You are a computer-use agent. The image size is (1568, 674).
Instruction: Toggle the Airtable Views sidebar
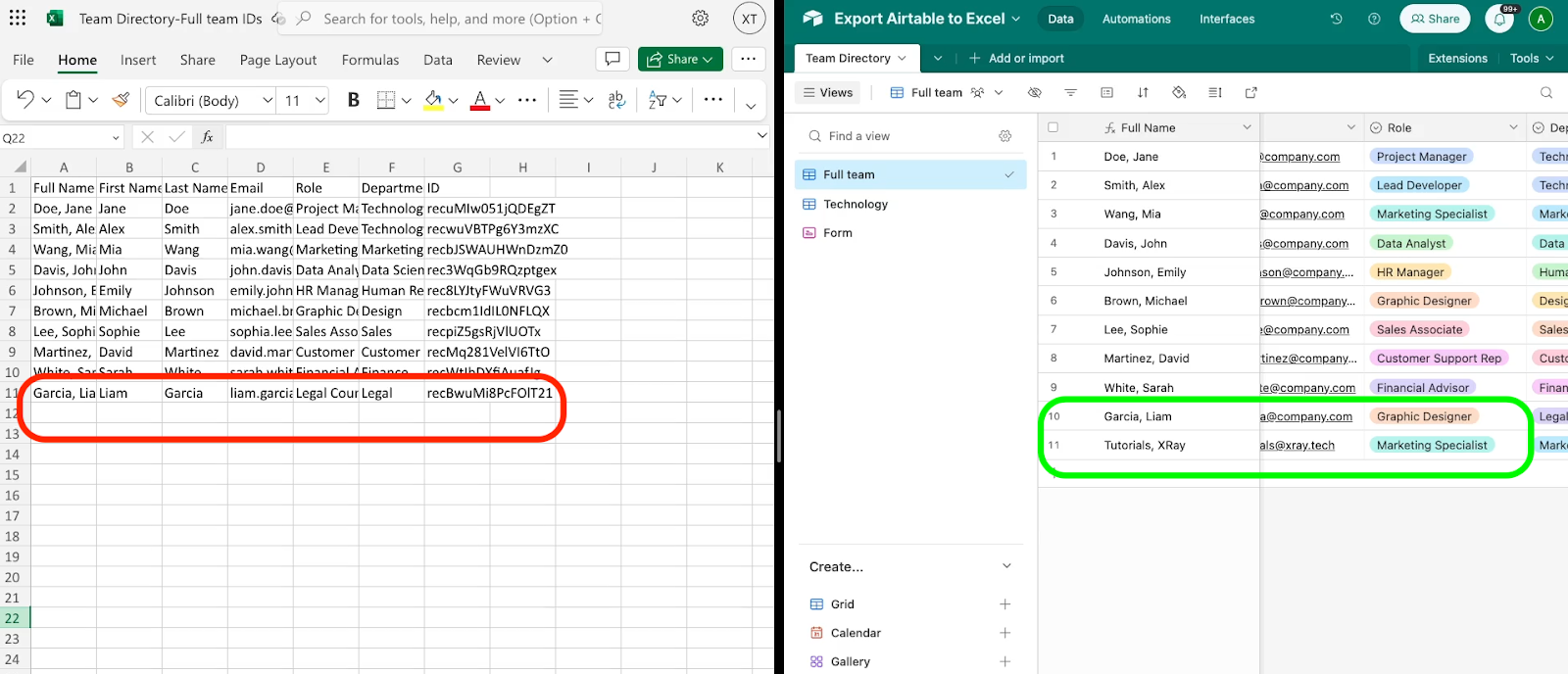(828, 92)
